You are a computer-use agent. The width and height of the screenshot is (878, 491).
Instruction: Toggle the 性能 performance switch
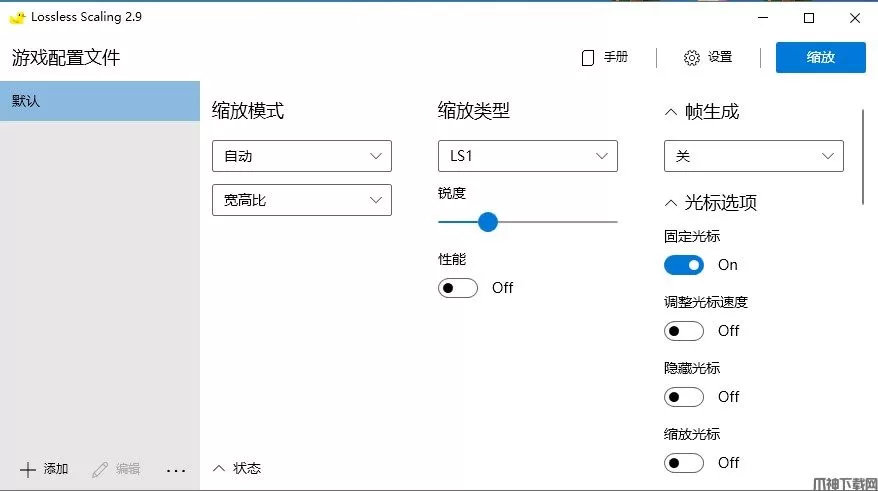pos(458,288)
